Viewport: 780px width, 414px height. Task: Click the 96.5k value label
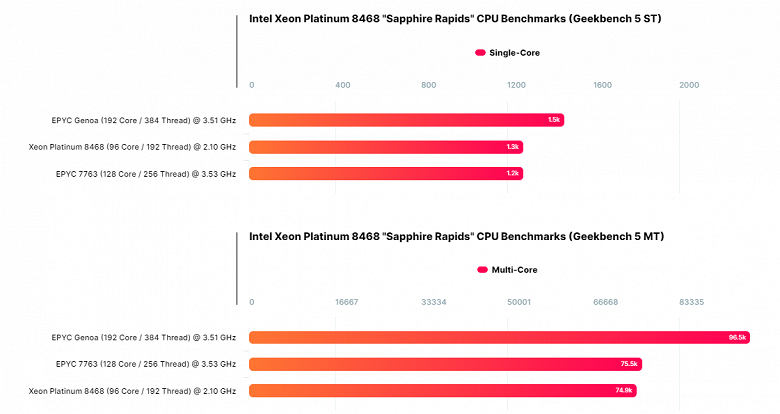click(738, 337)
